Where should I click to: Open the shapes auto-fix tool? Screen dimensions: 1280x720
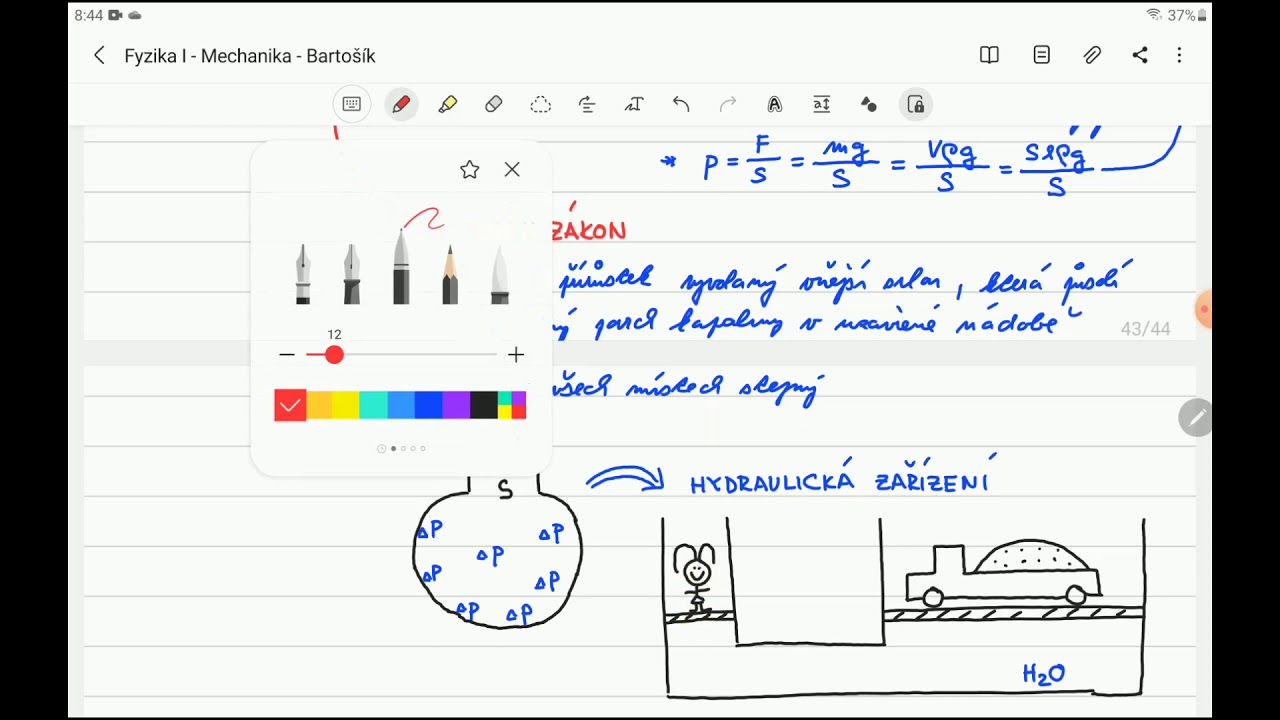868,104
